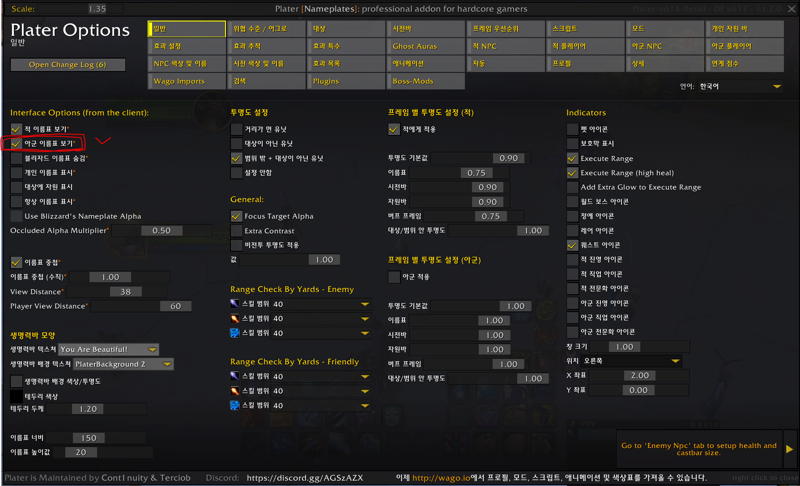Click the Indicators section heading
Screen dimensions: 800x486
coord(586,113)
